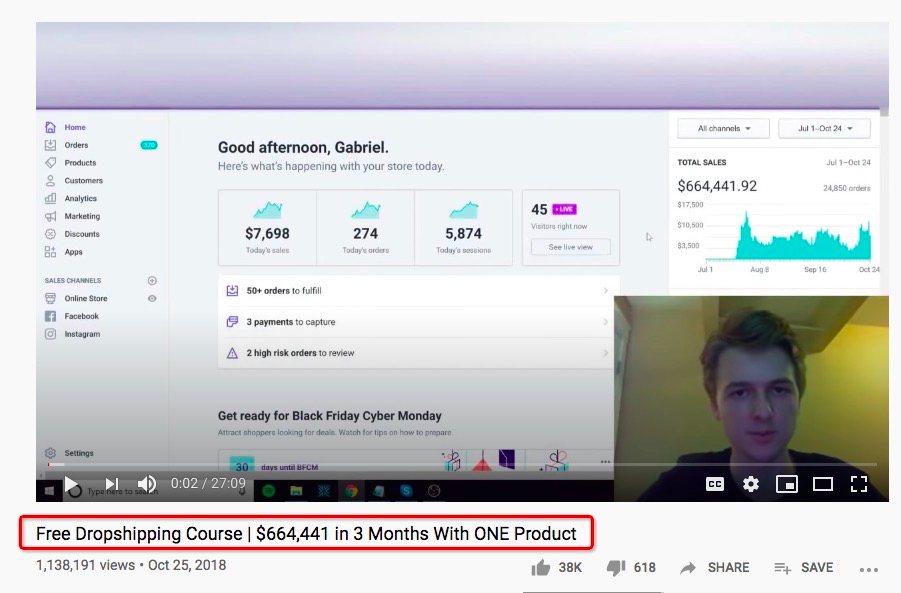The height and width of the screenshot is (593, 901).
Task: Click the See live view button
Action: point(571,247)
